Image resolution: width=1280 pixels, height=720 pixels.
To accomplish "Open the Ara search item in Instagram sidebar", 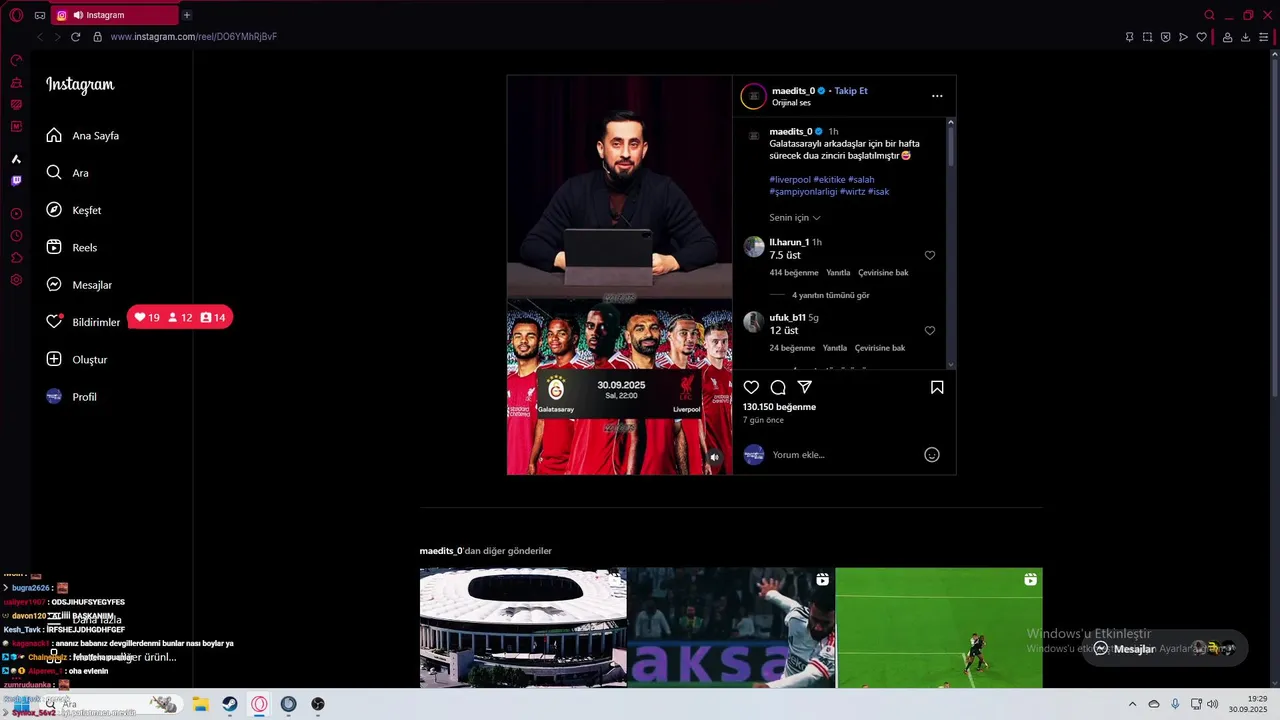I will click(x=68, y=173).
